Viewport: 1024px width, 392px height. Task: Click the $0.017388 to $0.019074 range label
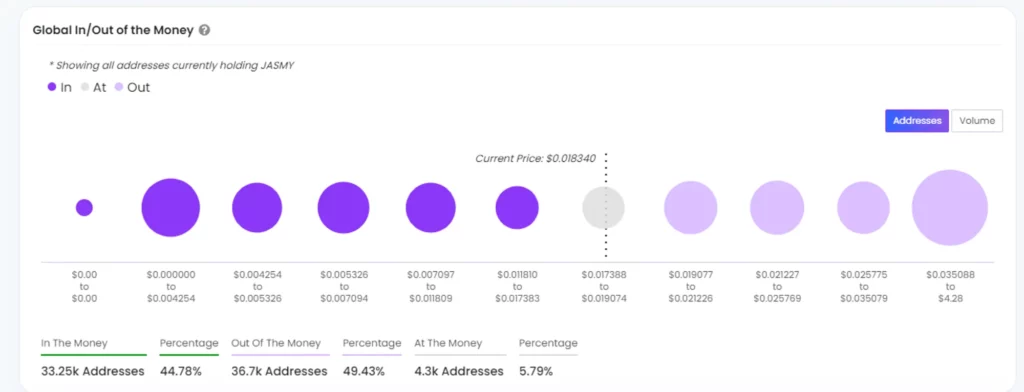point(604,287)
